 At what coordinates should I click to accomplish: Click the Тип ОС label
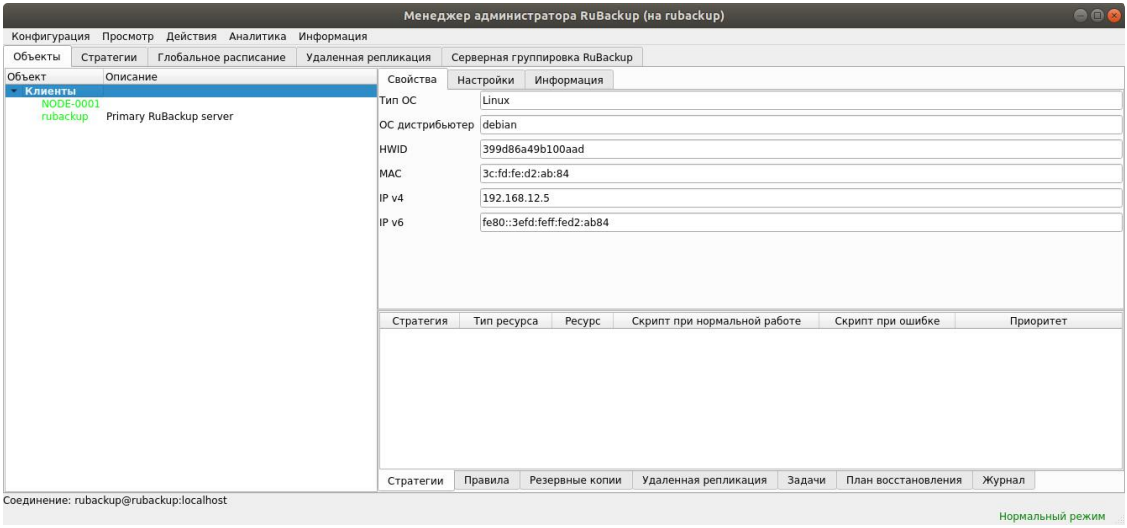click(x=397, y=101)
